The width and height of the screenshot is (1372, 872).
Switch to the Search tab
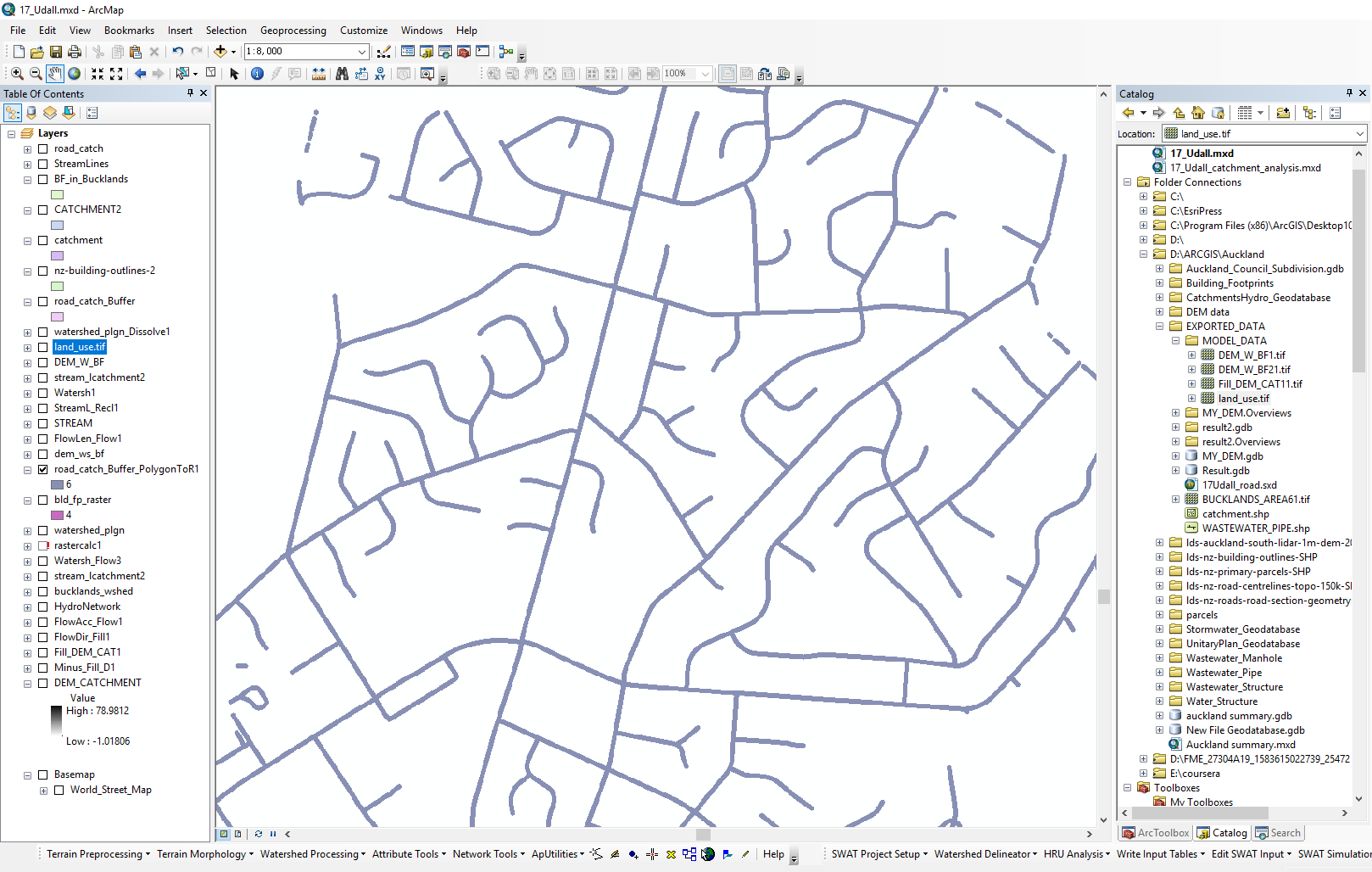(x=1278, y=833)
